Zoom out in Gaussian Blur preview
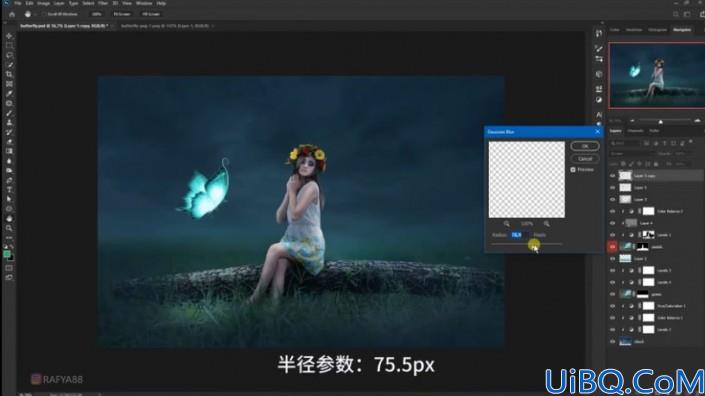This screenshot has width=705, height=396. tap(507, 223)
